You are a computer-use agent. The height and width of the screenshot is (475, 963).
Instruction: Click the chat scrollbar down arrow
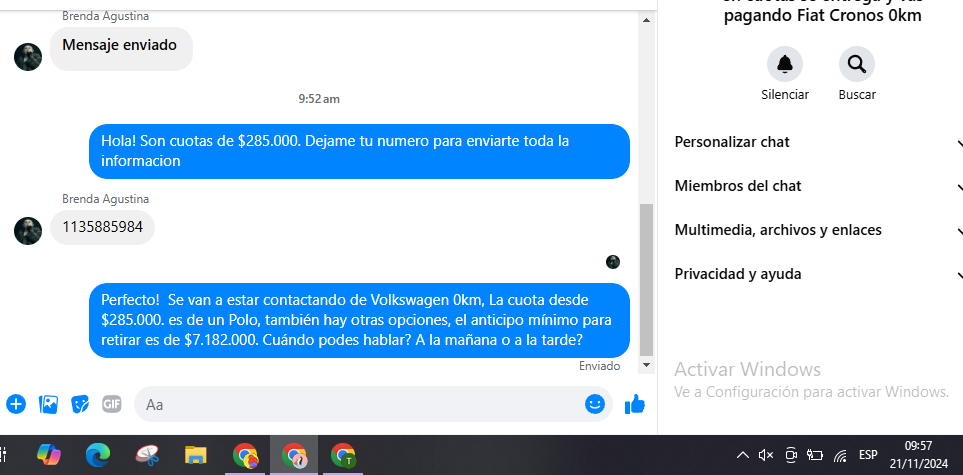pyautogui.click(x=645, y=365)
